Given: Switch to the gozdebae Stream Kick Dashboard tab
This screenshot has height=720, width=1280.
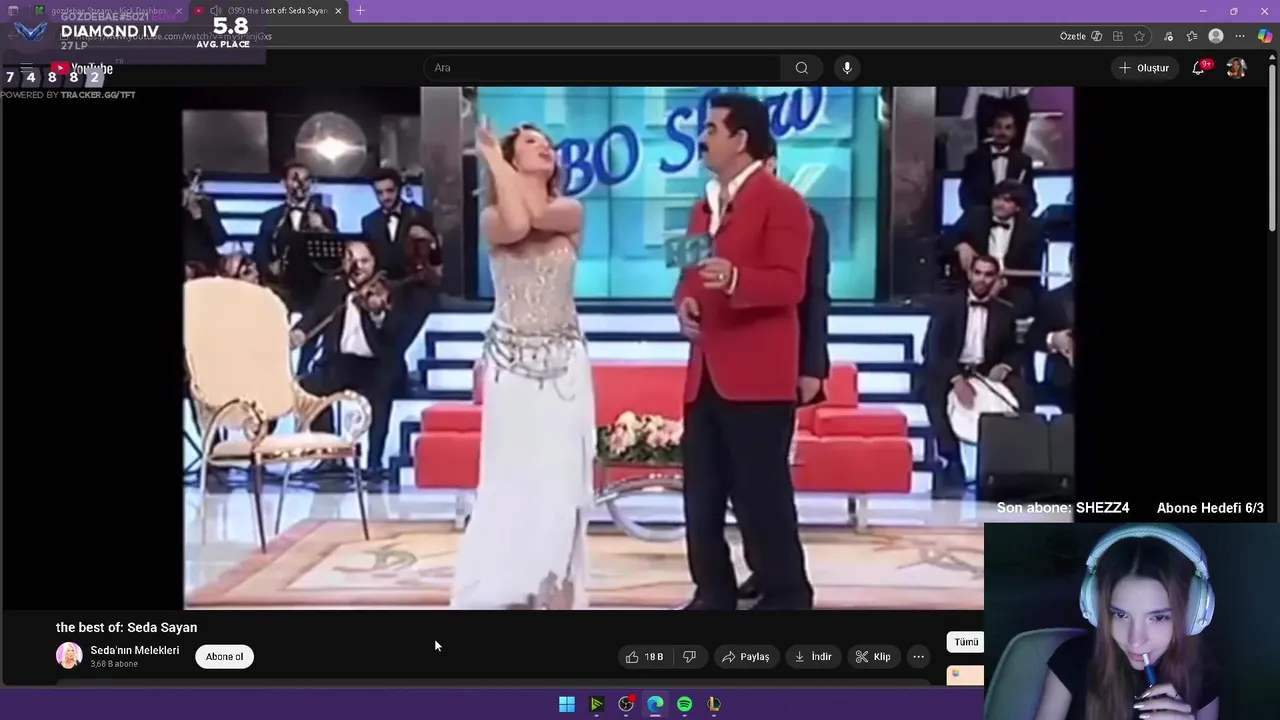Looking at the screenshot, I should click(107, 11).
